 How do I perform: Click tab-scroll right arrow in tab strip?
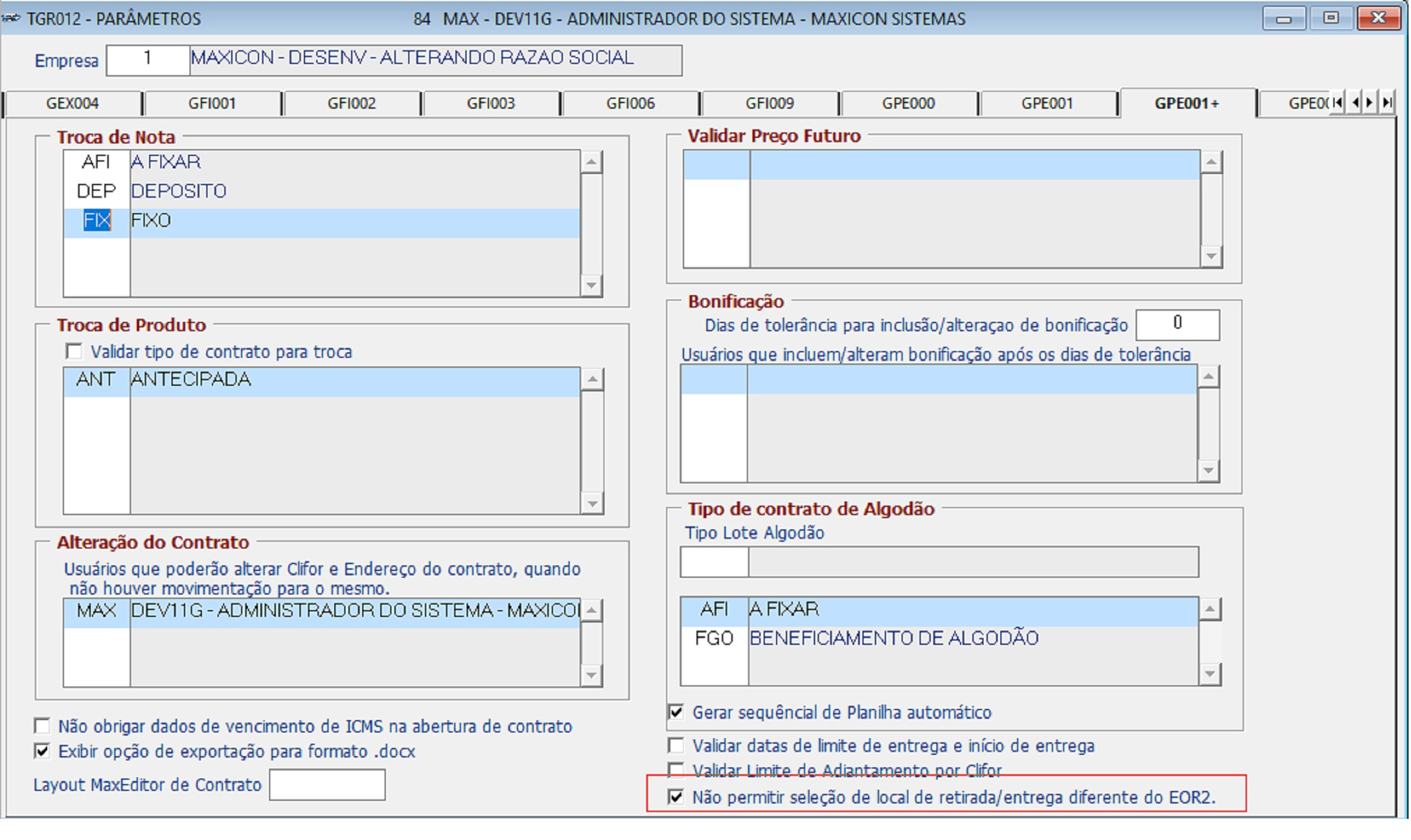pyautogui.click(x=1370, y=103)
